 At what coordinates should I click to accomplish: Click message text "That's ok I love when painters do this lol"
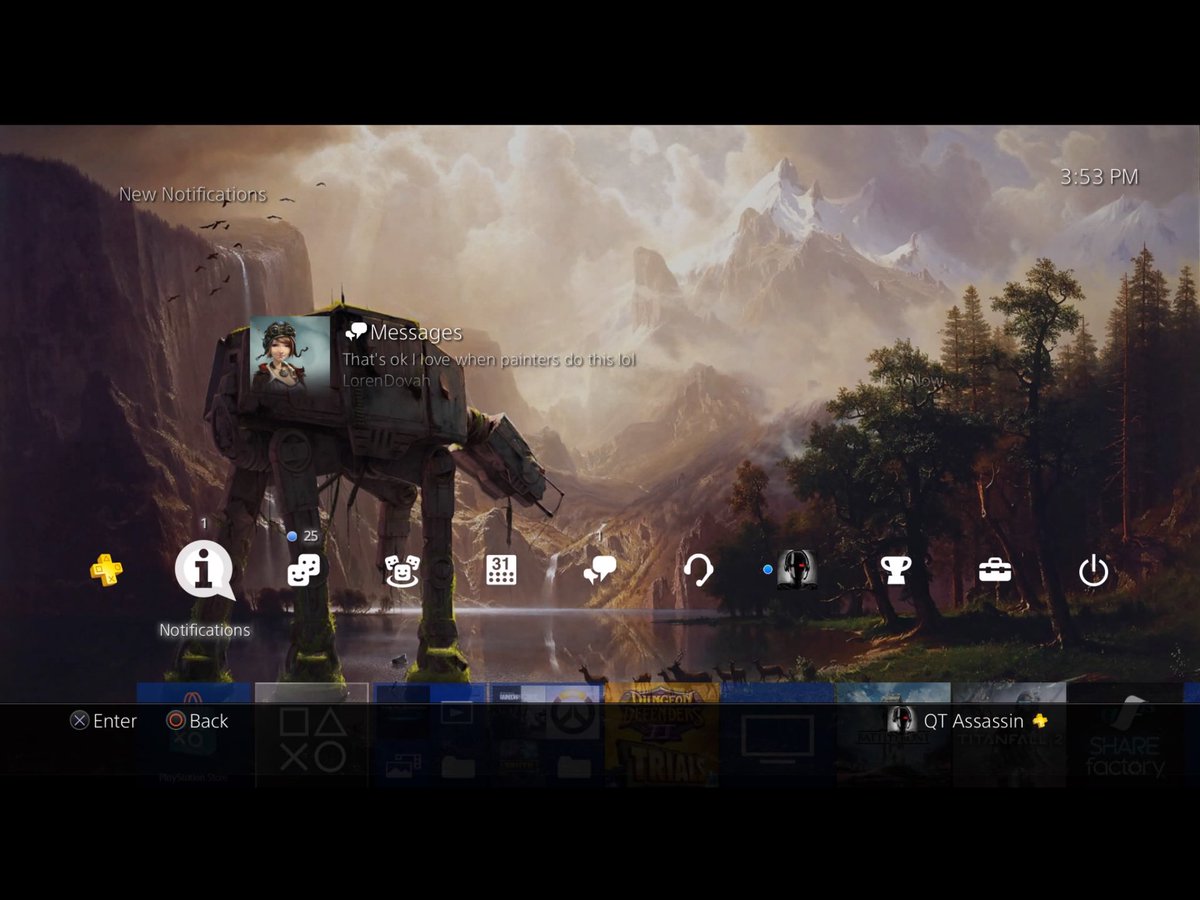pos(489,359)
